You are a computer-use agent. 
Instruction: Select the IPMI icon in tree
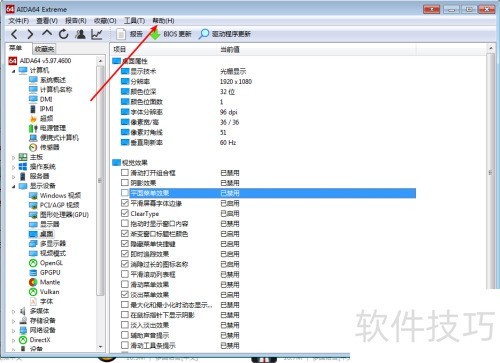[33, 109]
